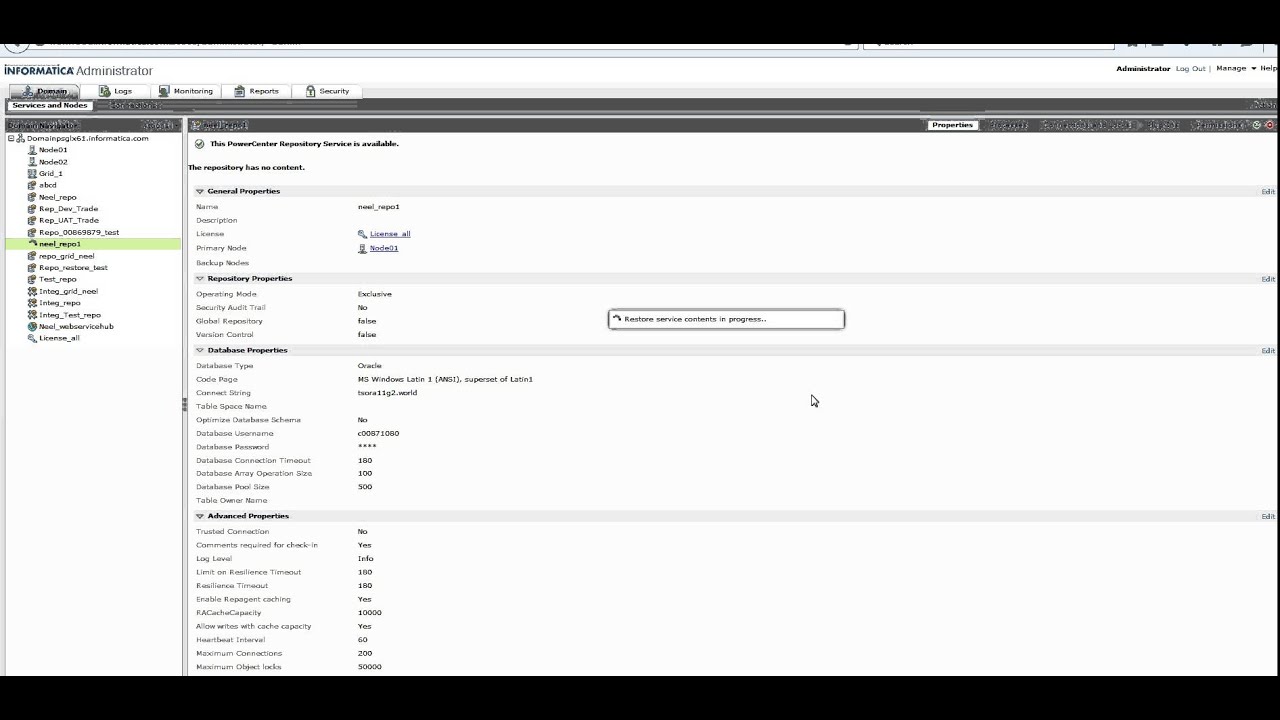Select the Connections sub-tab
The height and width of the screenshot is (720, 1280).
tap(133, 105)
